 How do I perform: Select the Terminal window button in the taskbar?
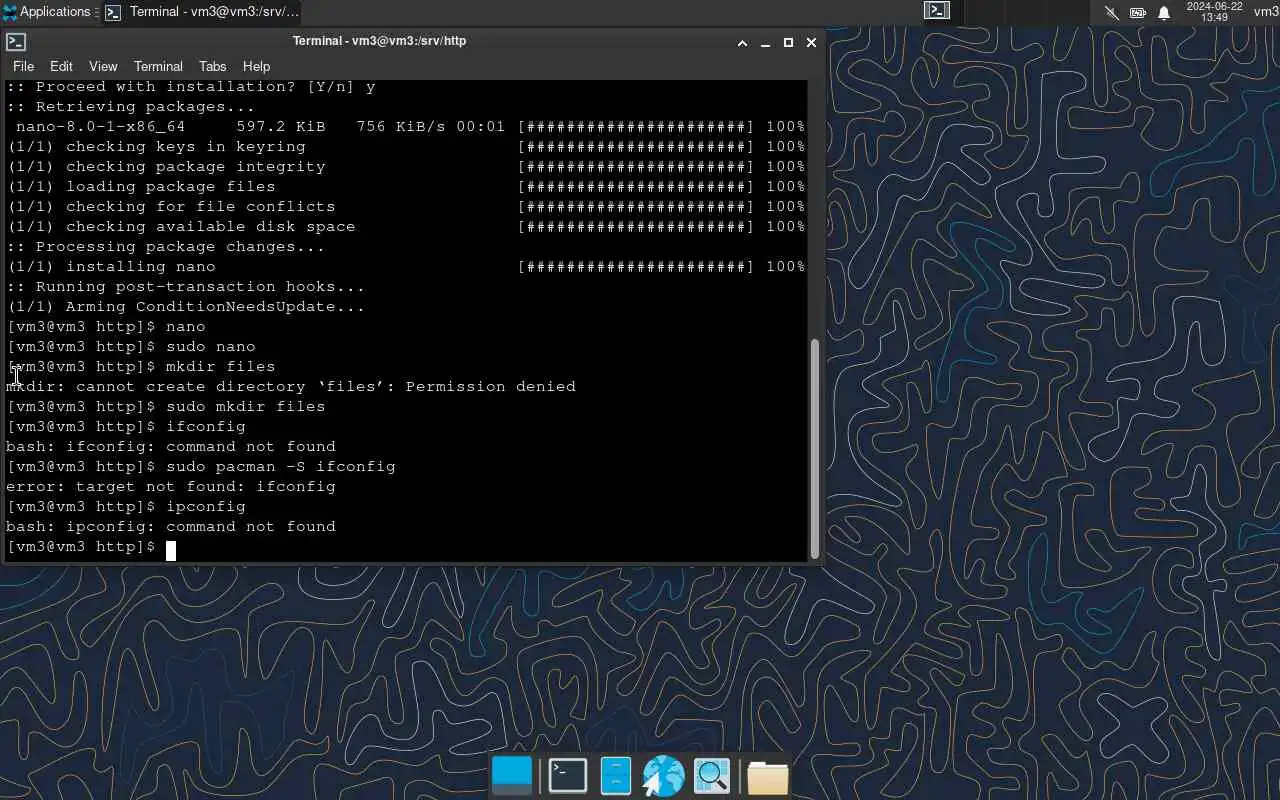[202, 12]
